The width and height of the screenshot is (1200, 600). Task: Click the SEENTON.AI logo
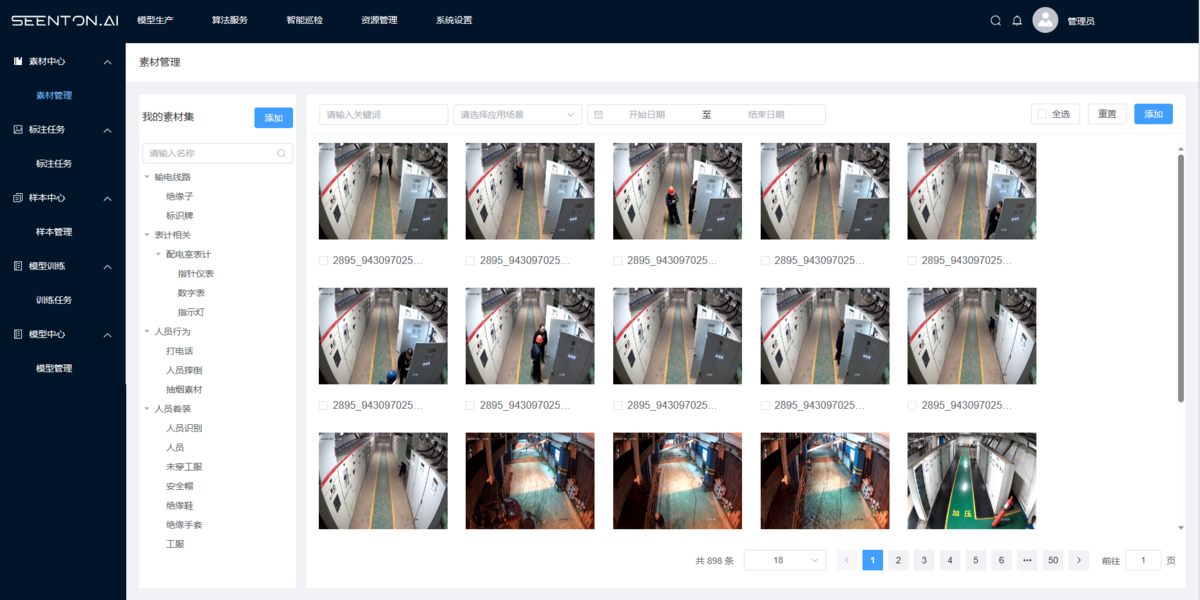click(x=65, y=20)
